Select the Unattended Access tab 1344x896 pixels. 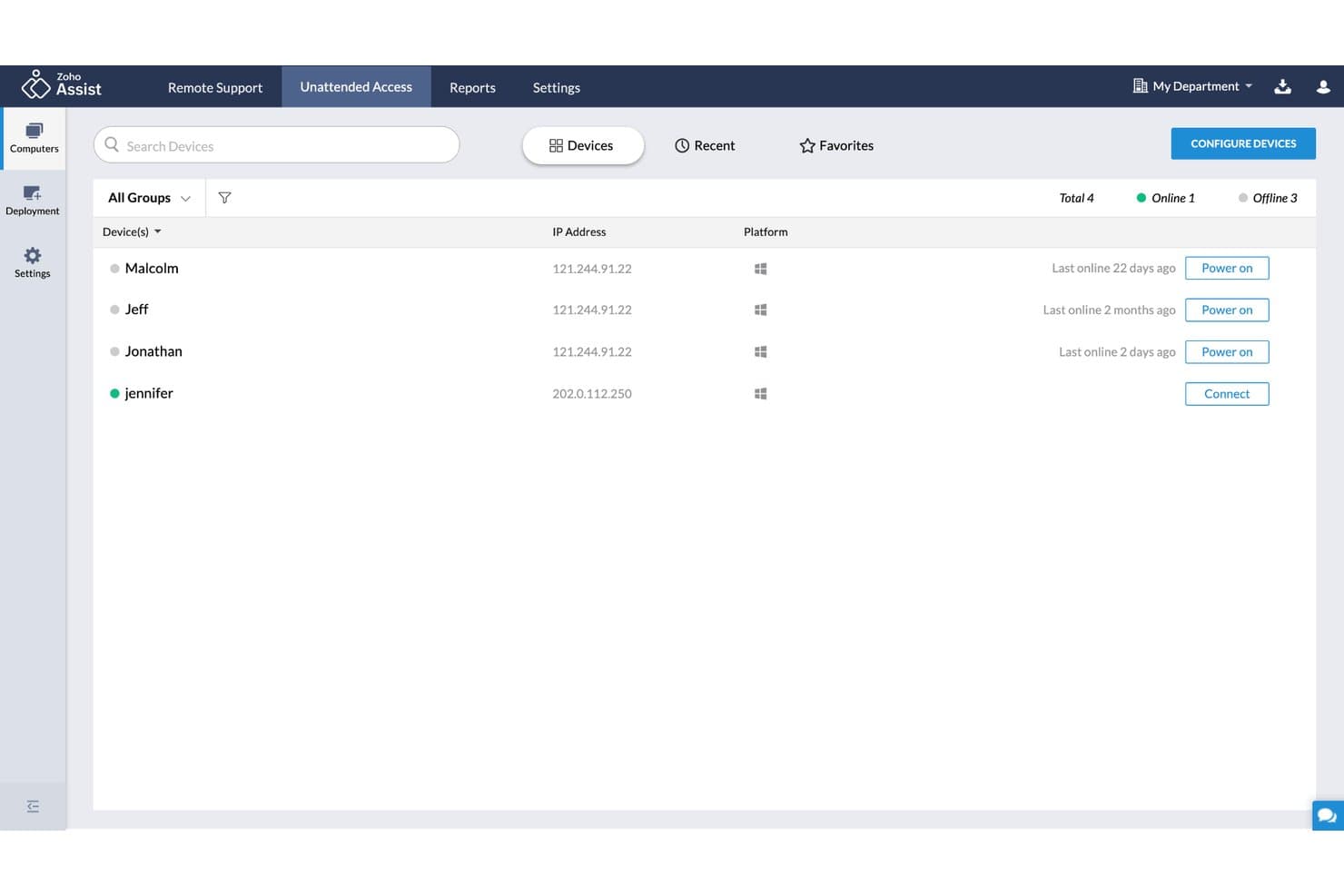(x=356, y=86)
